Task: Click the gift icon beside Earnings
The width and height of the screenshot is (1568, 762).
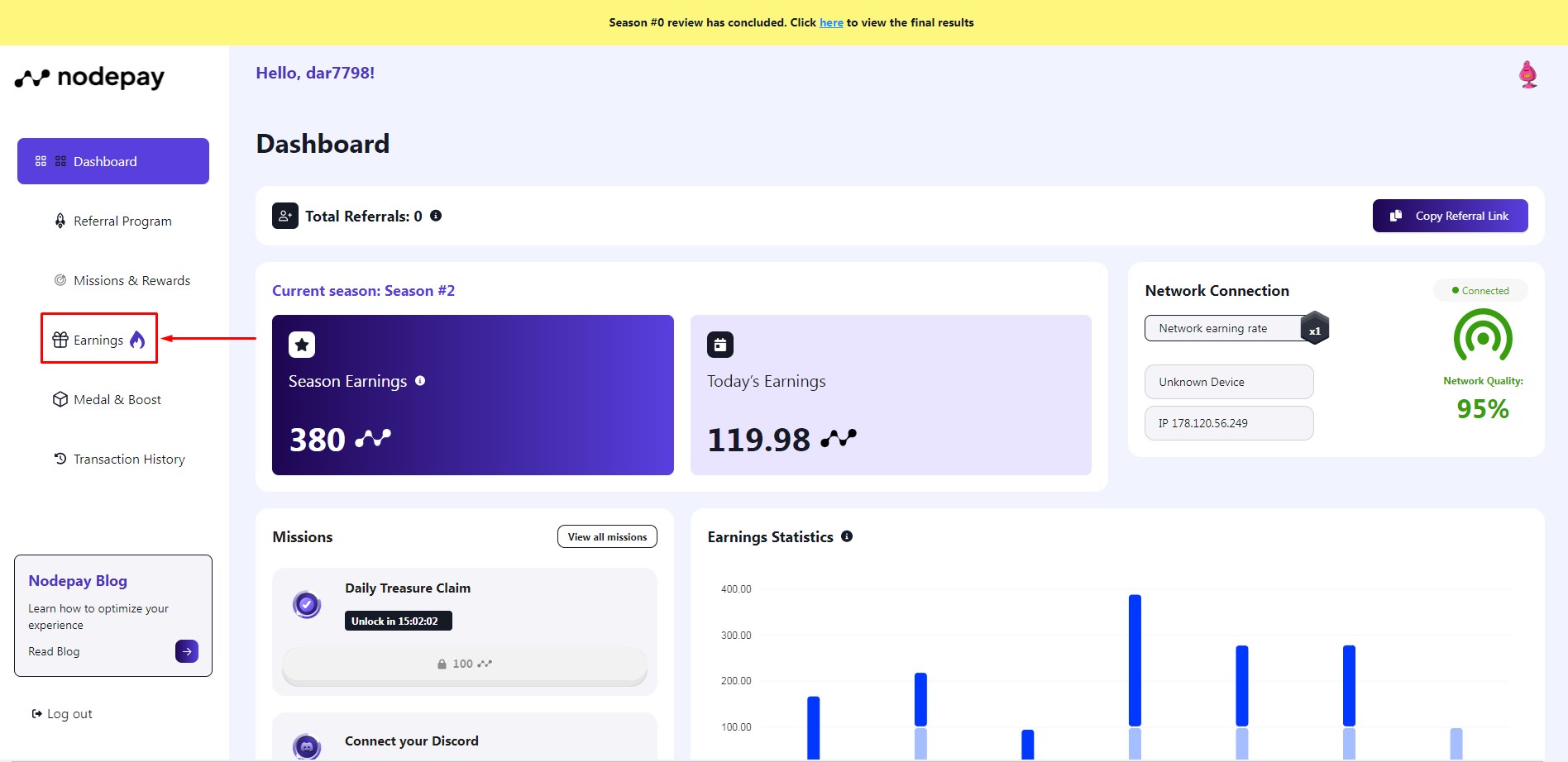Action: tap(60, 340)
